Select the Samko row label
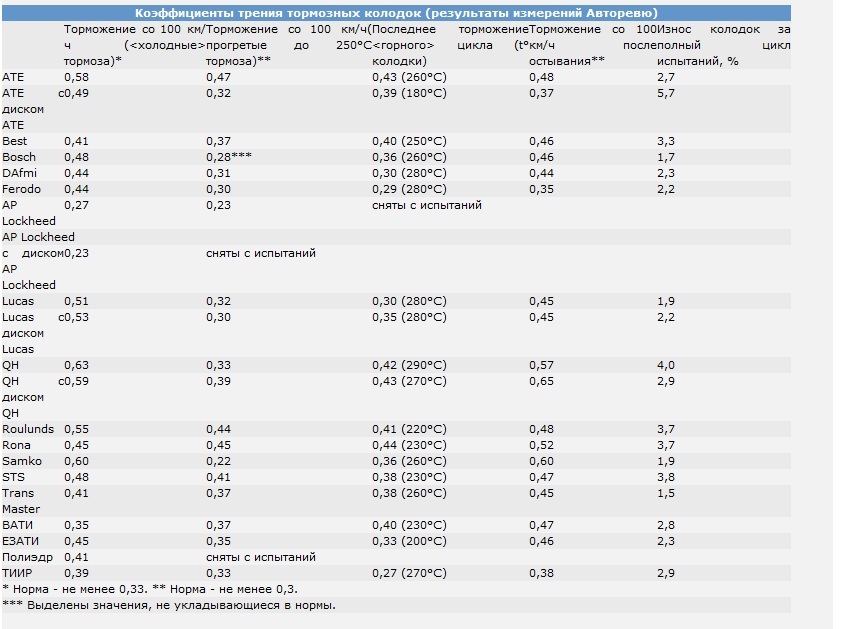843x629 pixels. tap(22, 461)
